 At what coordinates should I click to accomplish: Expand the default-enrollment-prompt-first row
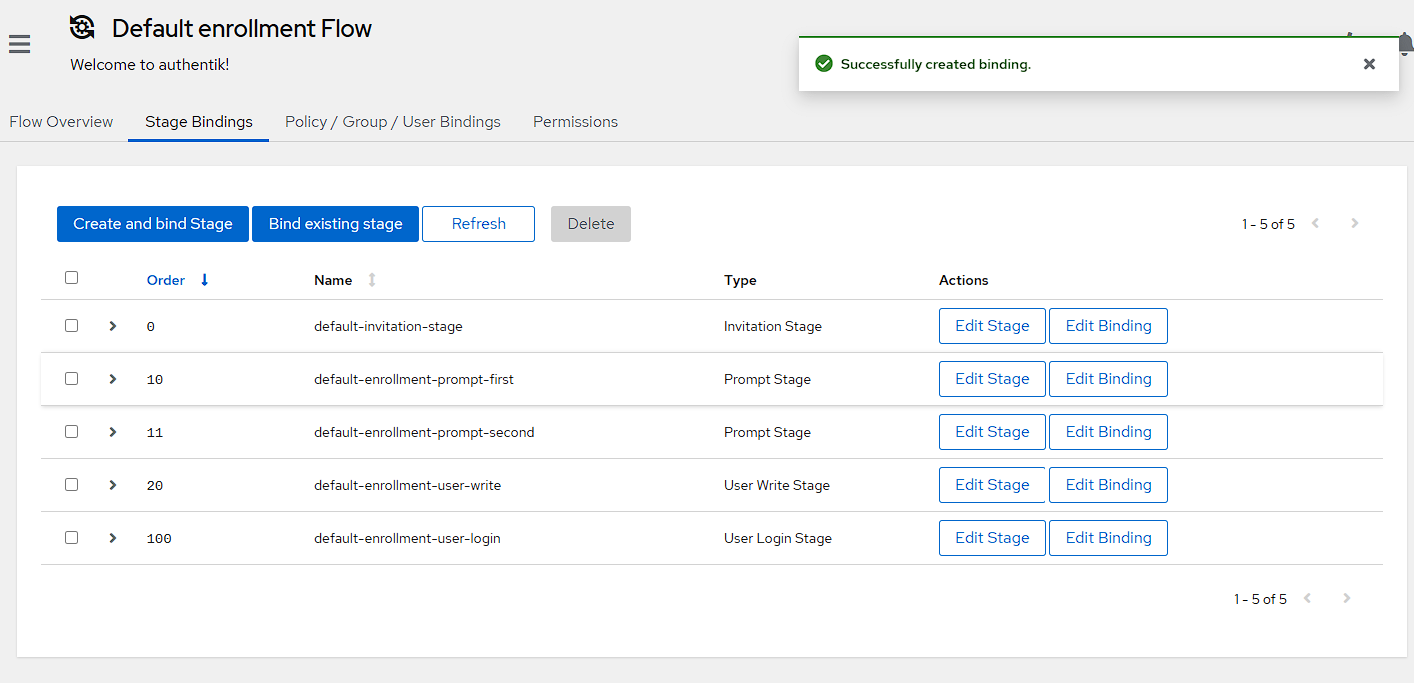click(113, 379)
